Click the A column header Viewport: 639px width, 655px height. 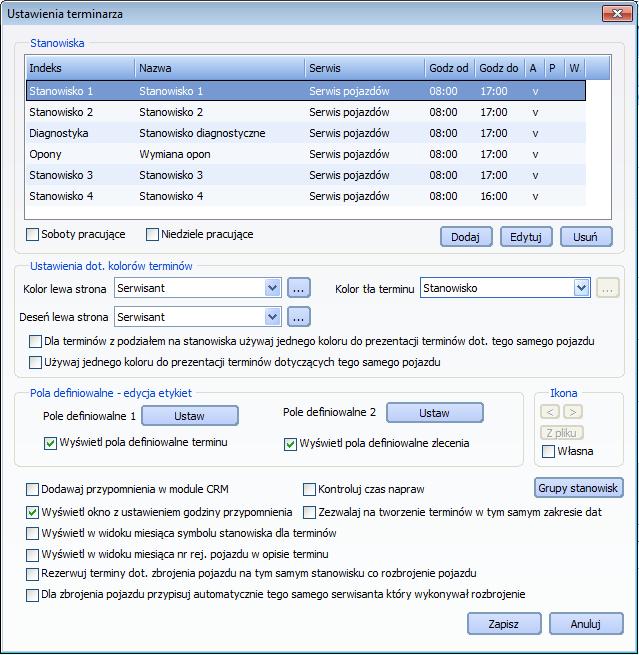tap(535, 68)
